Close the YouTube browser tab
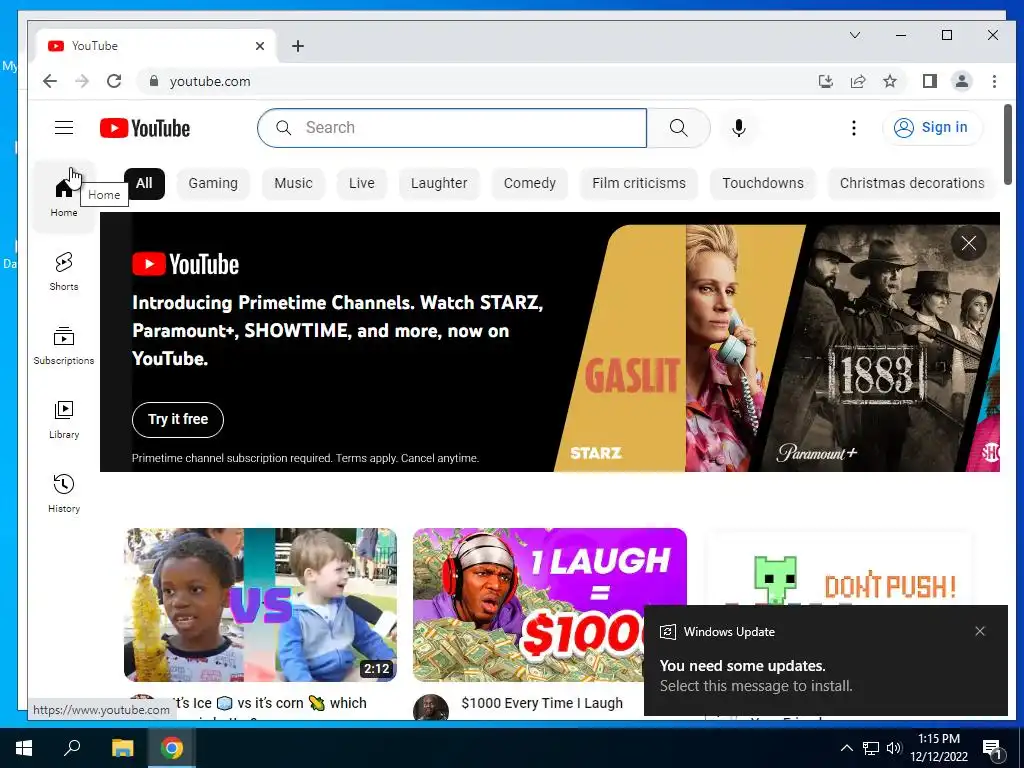This screenshot has height=768, width=1024. [x=259, y=46]
